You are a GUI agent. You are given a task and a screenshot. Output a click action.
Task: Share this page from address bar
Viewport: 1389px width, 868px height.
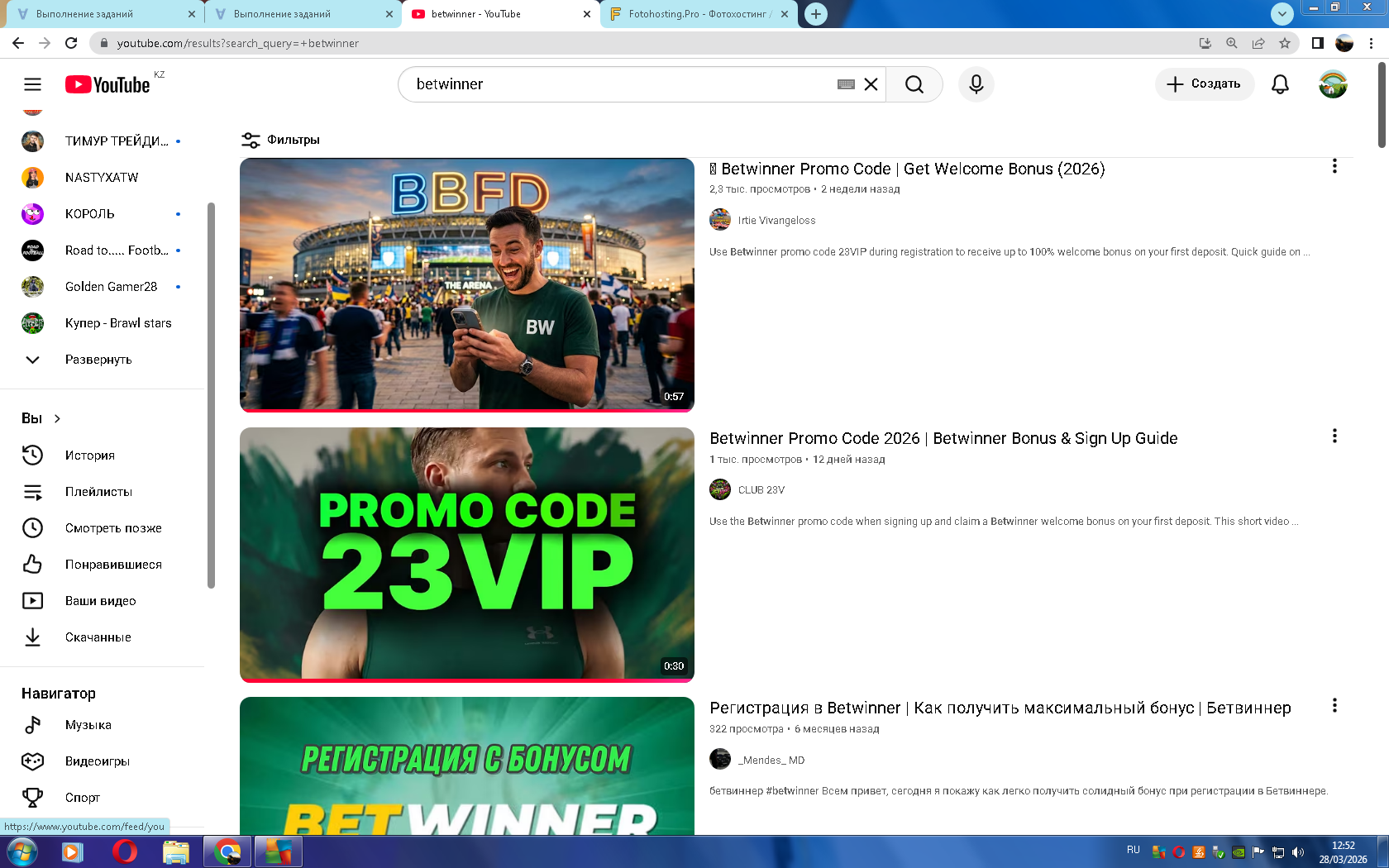(1258, 43)
